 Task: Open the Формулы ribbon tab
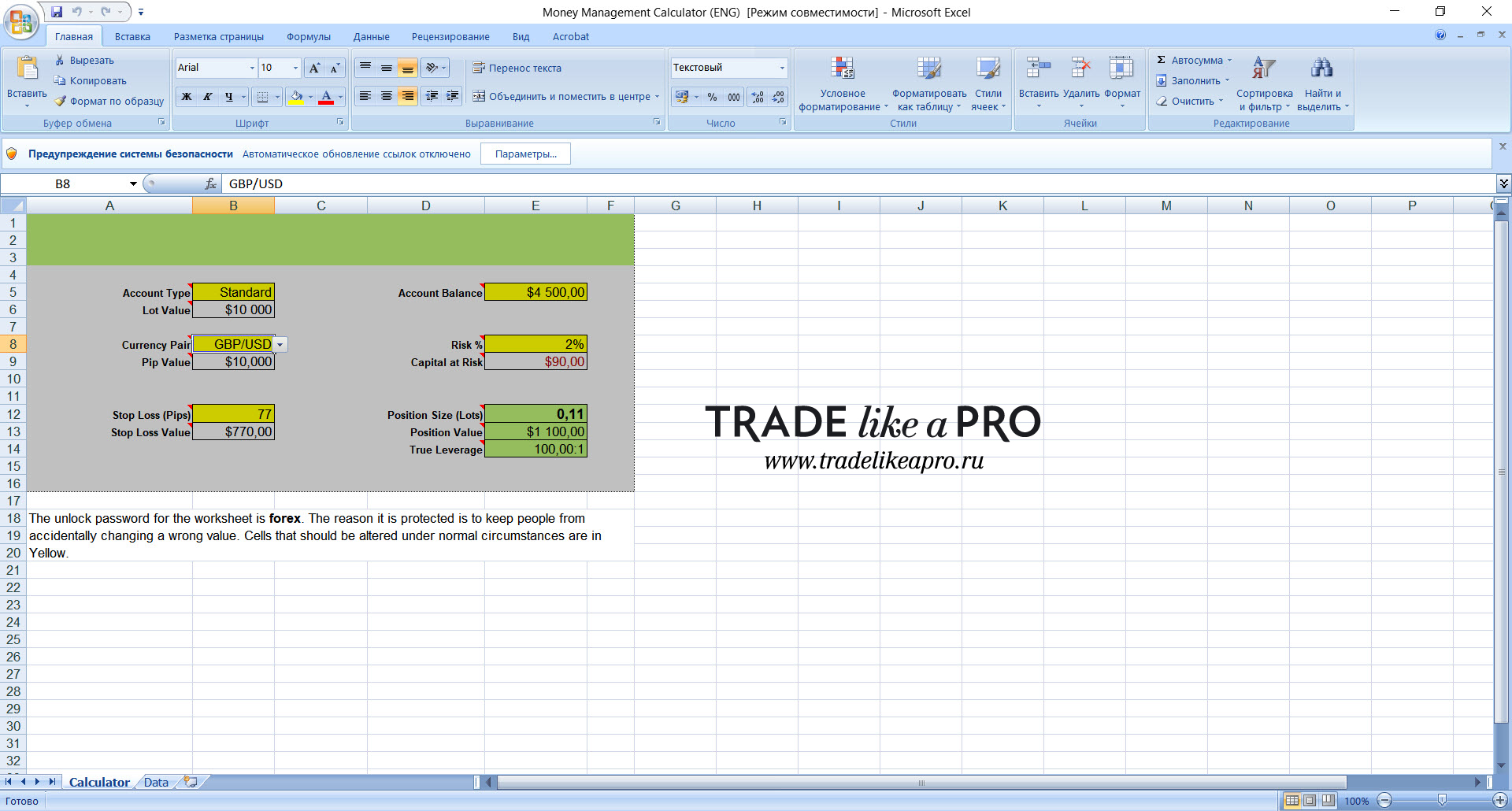pyautogui.click(x=309, y=36)
